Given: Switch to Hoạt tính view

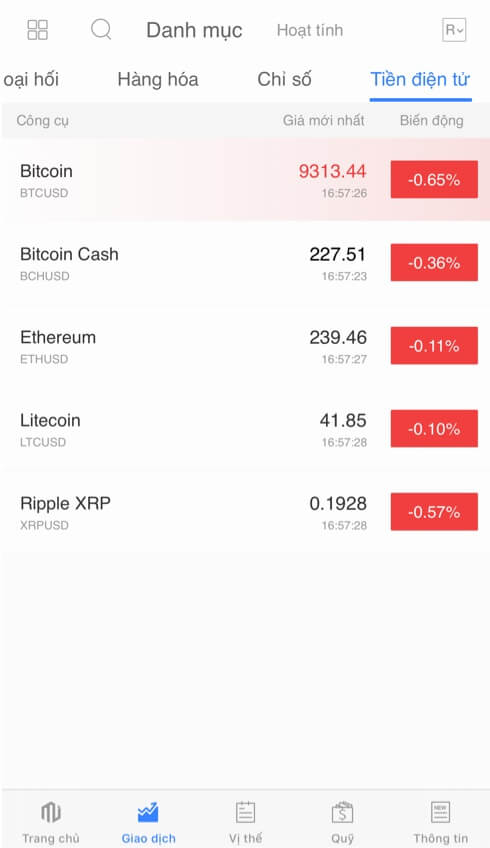Looking at the screenshot, I should pos(310,30).
